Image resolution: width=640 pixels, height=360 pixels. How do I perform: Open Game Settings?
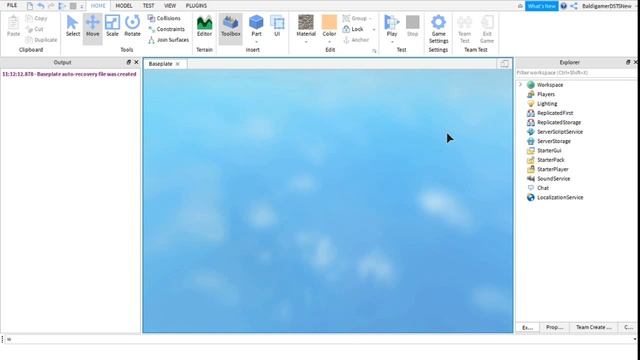pos(438,29)
